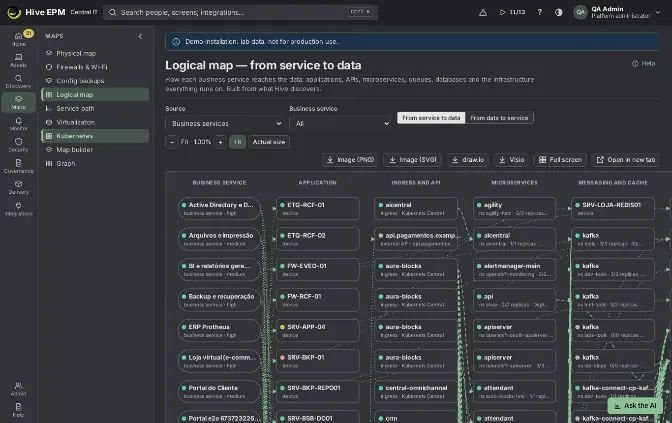Open the Home section in the rail
The image size is (672, 423).
pyautogui.click(x=18, y=39)
